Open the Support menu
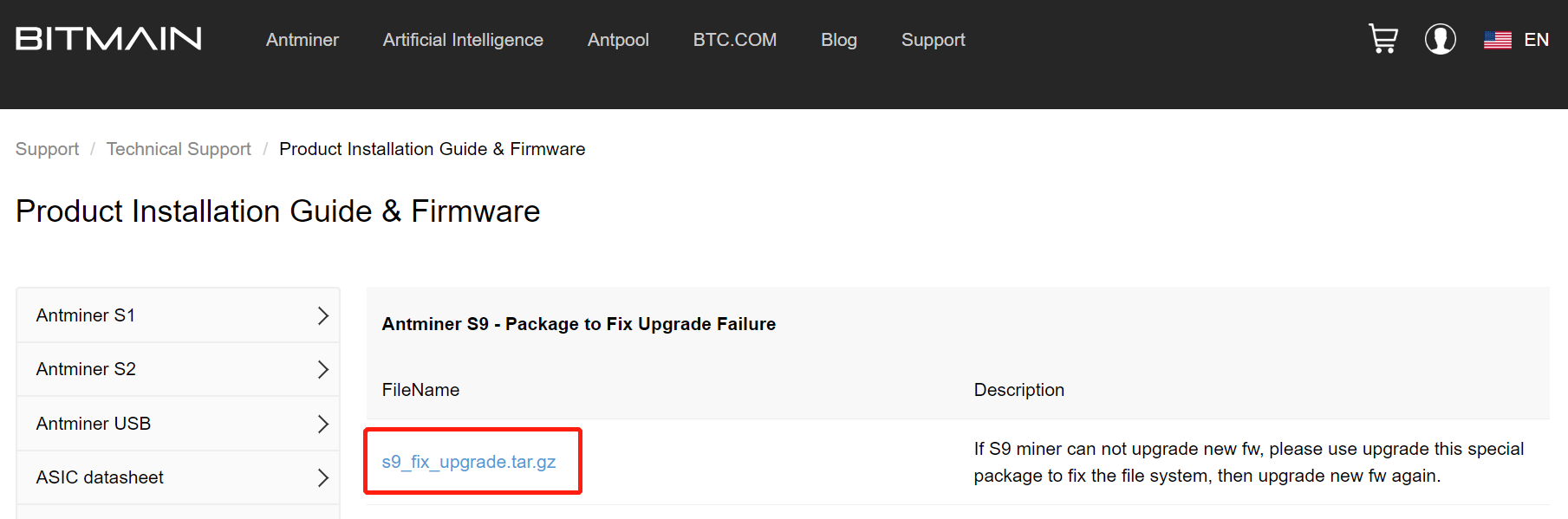The width and height of the screenshot is (1568, 519). [933, 40]
